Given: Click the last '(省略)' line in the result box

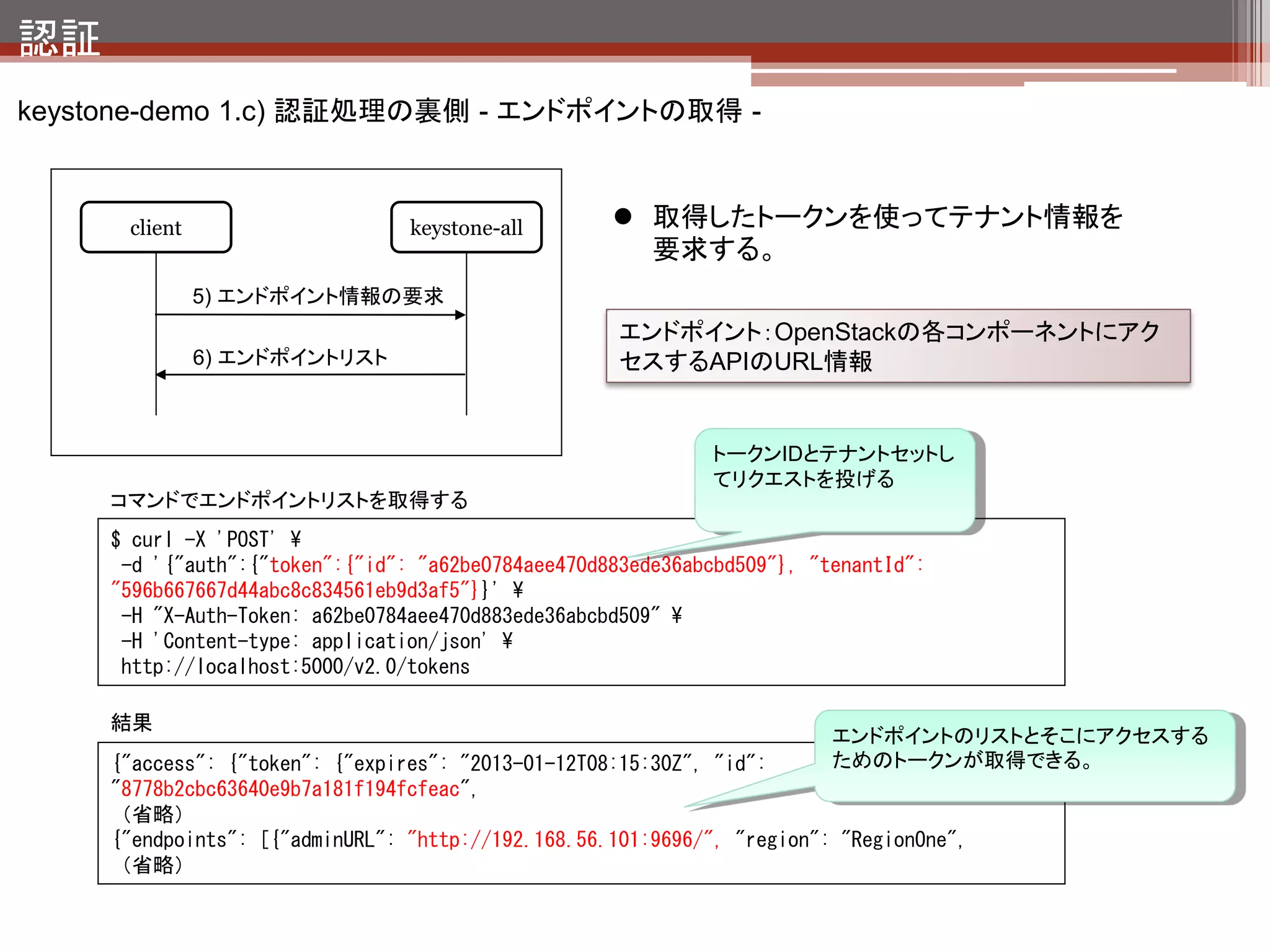Looking at the screenshot, I should 153,865.
